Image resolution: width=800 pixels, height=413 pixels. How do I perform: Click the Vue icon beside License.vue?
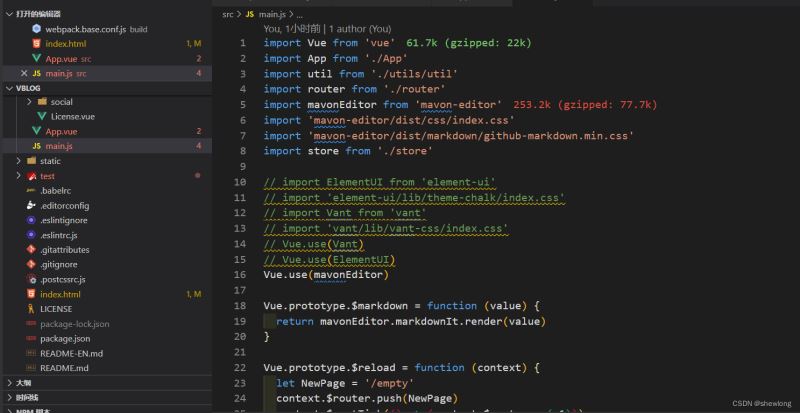click(42, 116)
